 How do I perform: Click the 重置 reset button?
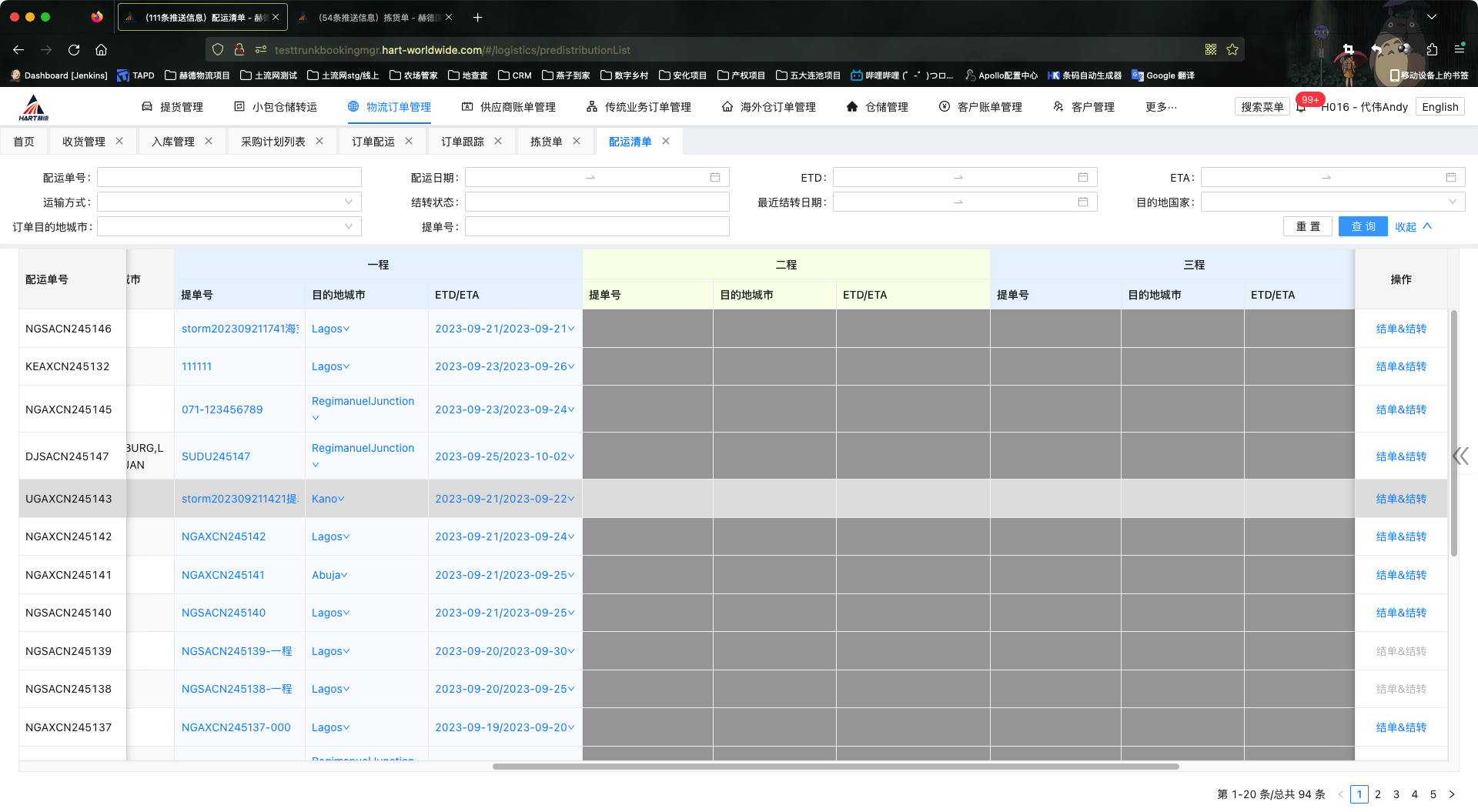(x=1307, y=227)
